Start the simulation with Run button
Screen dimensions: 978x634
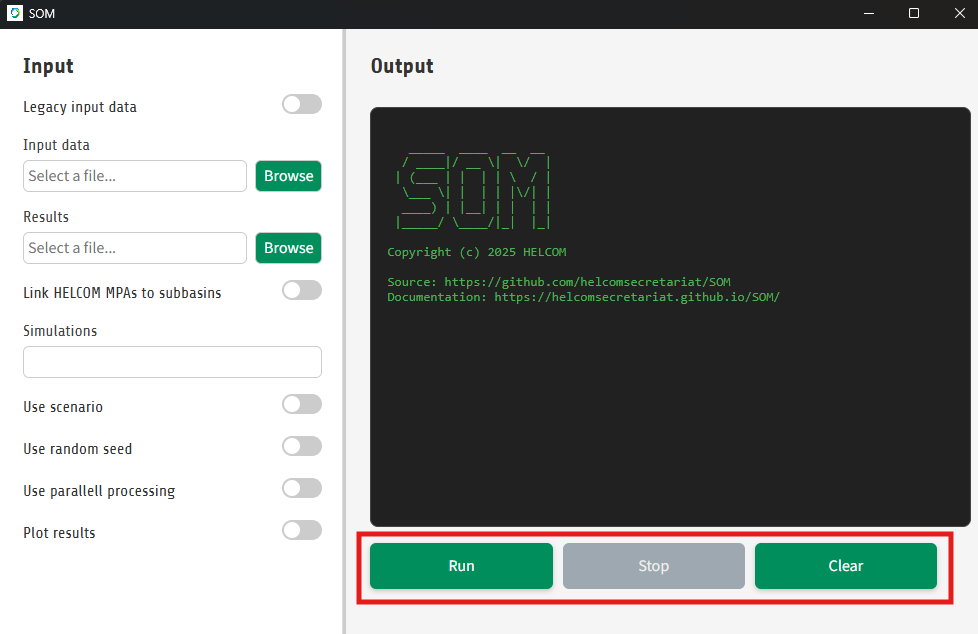coord(462,566)
